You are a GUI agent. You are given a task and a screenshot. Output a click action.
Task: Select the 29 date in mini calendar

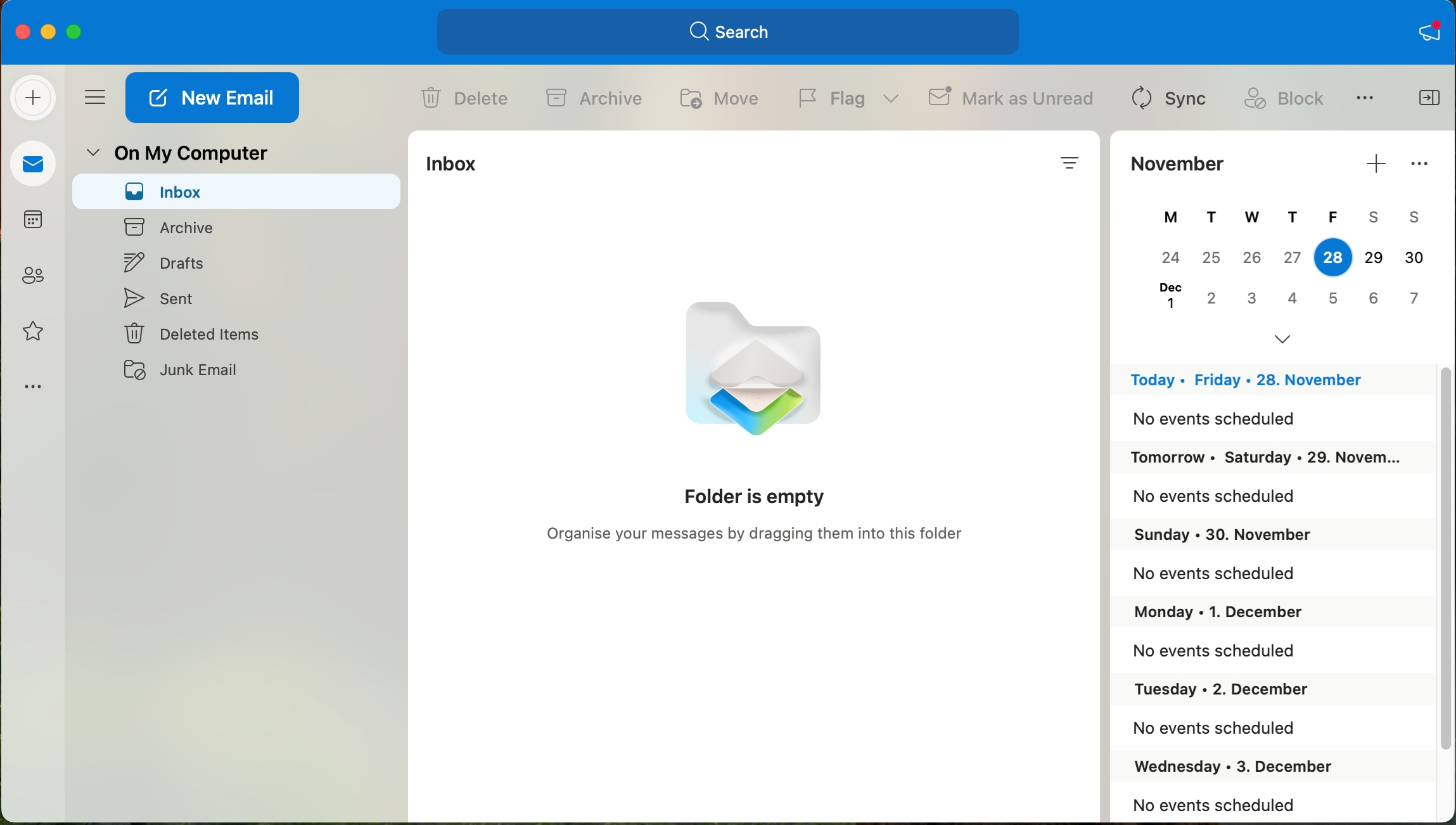tap(1373, 258)
